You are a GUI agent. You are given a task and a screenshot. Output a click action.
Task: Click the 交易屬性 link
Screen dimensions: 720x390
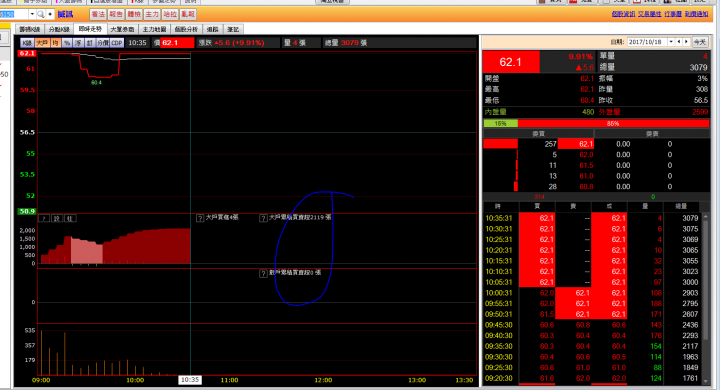click(649, 14)
